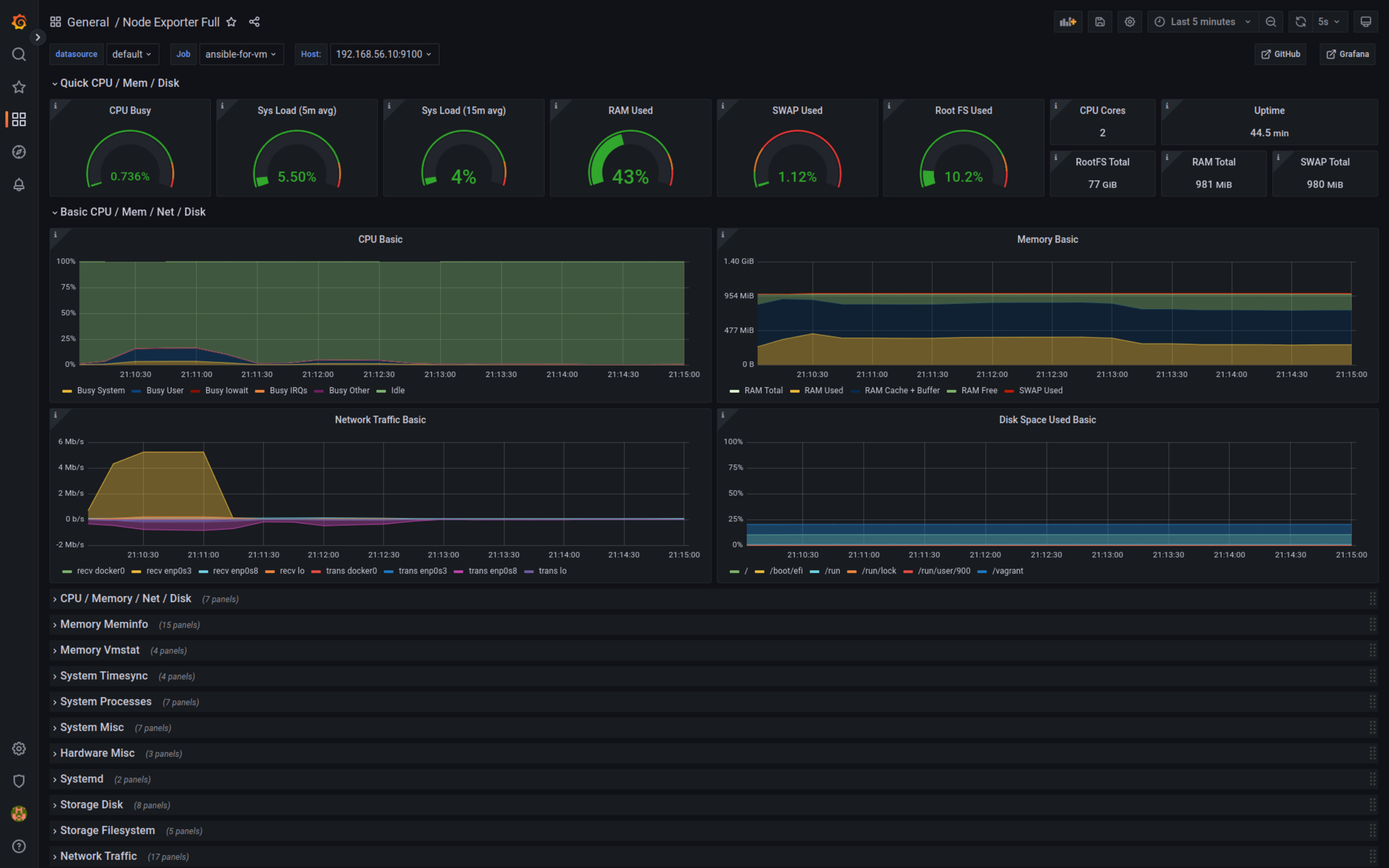Click the share dashboard icon
Image resolution: width=1389 pixels, height=868 pixels.
tap(254, 22)
